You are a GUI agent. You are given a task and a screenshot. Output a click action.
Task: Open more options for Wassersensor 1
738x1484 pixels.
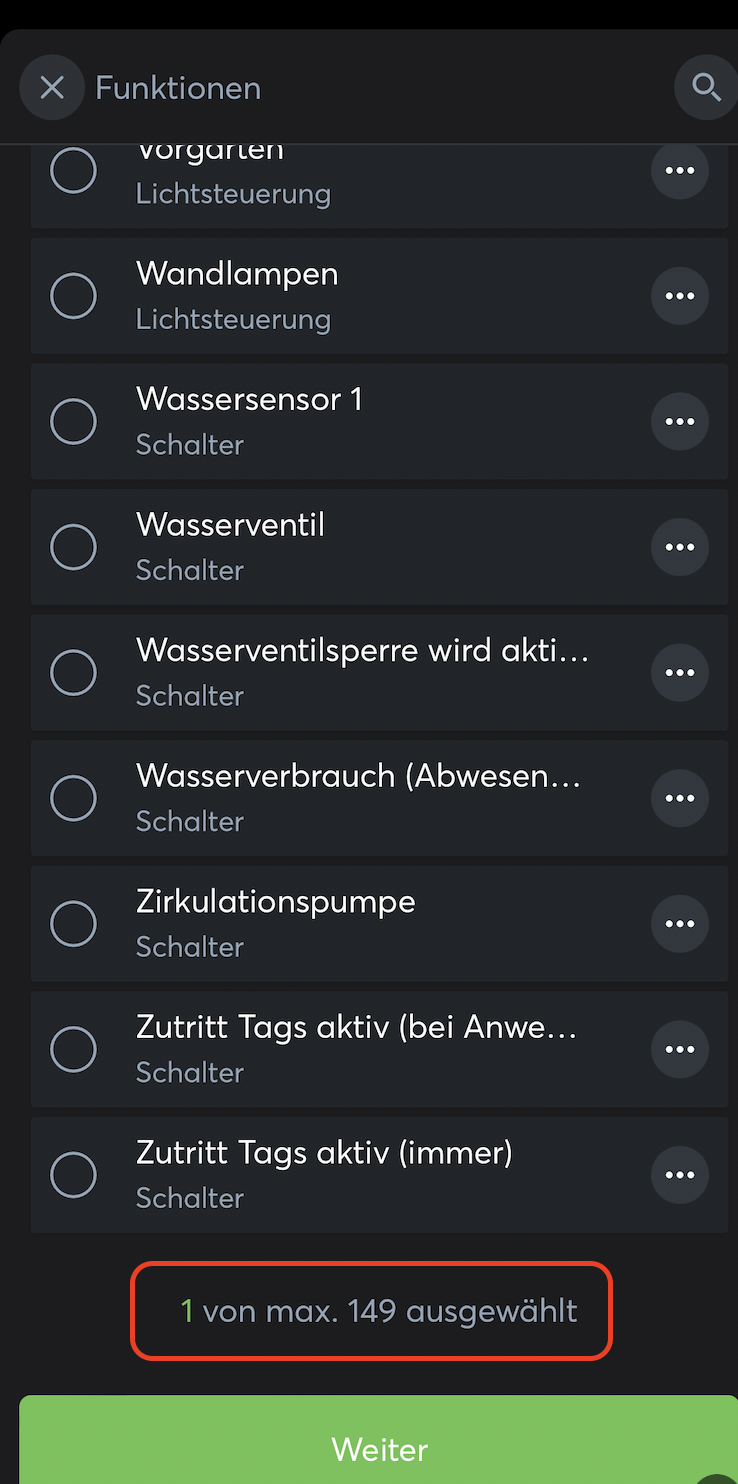coord(680,421)
